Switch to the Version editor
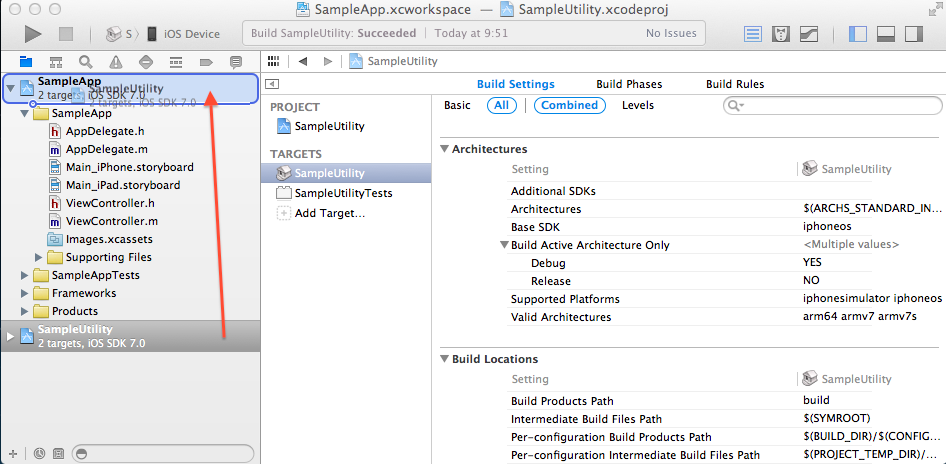946x464 pixels. [807, 33]
